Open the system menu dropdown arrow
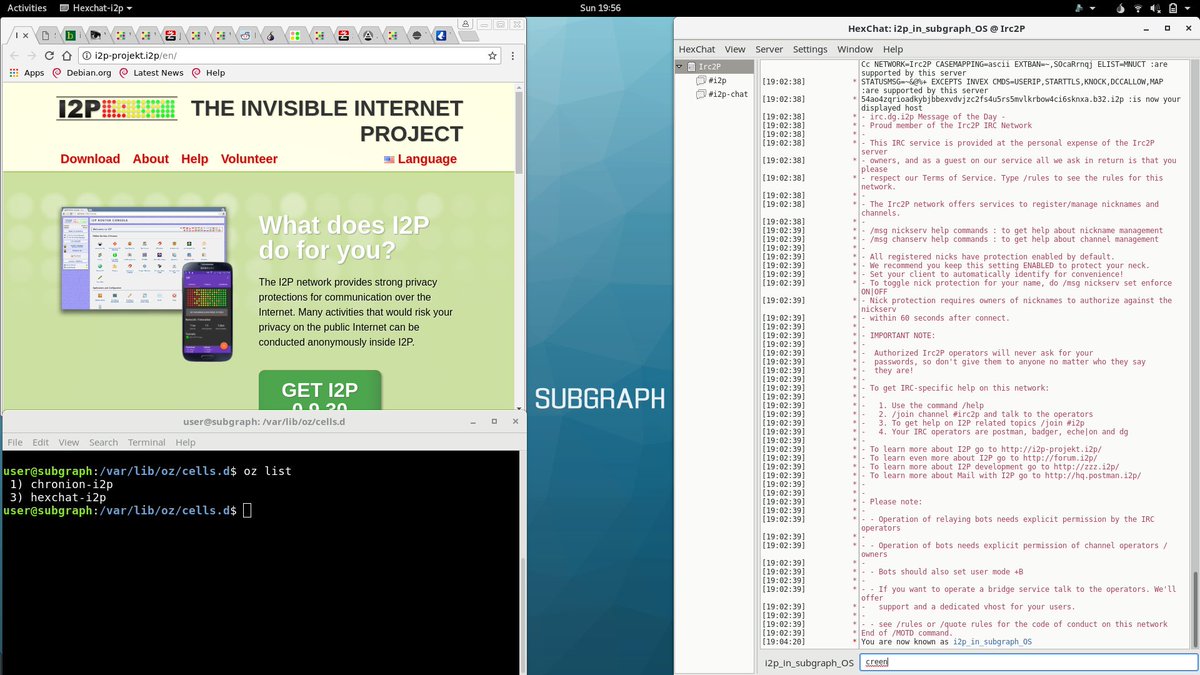Screen dimensions: 1200x675 click(x=1187, y=8)
